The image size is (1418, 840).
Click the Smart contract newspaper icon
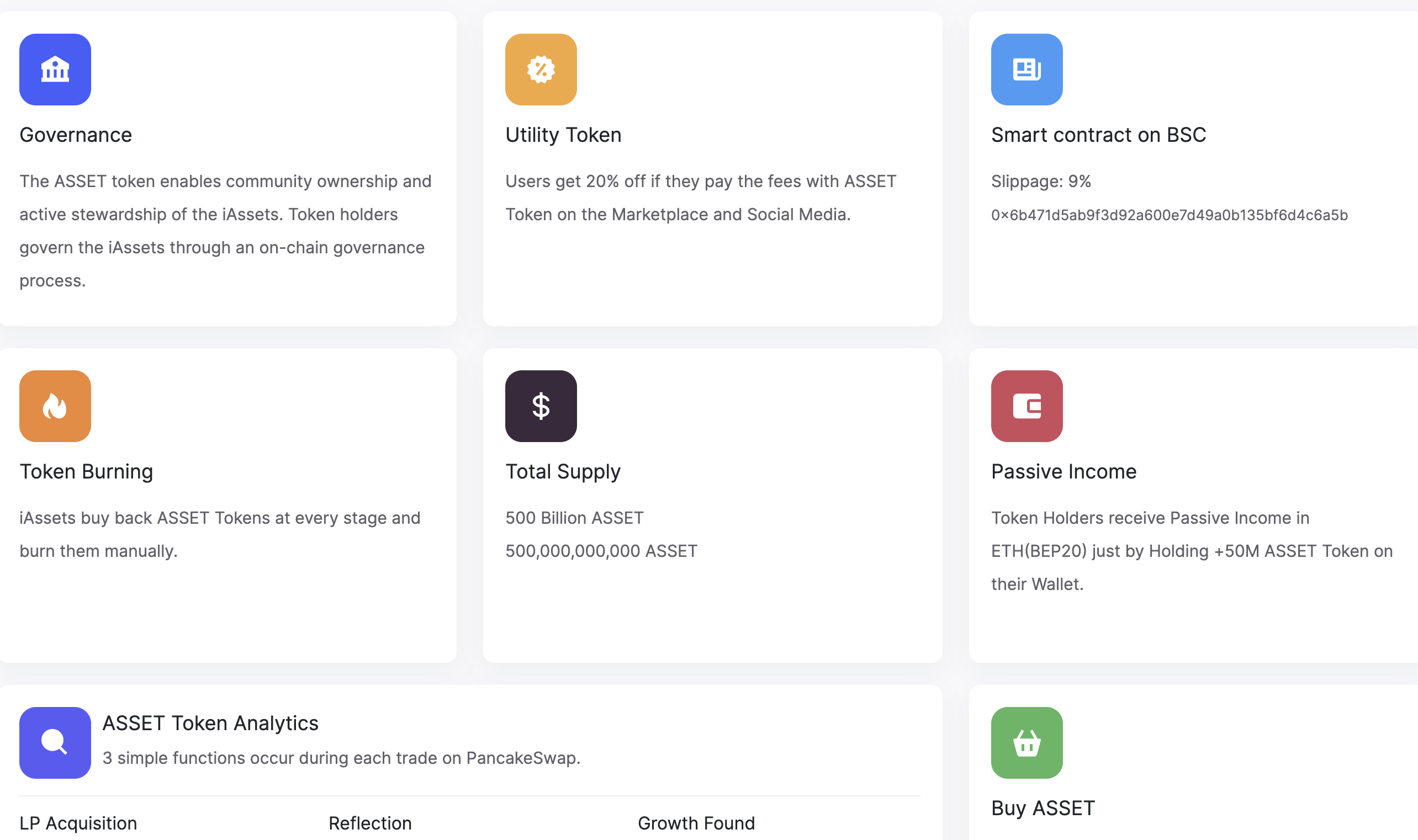(x=1027, y=70)
